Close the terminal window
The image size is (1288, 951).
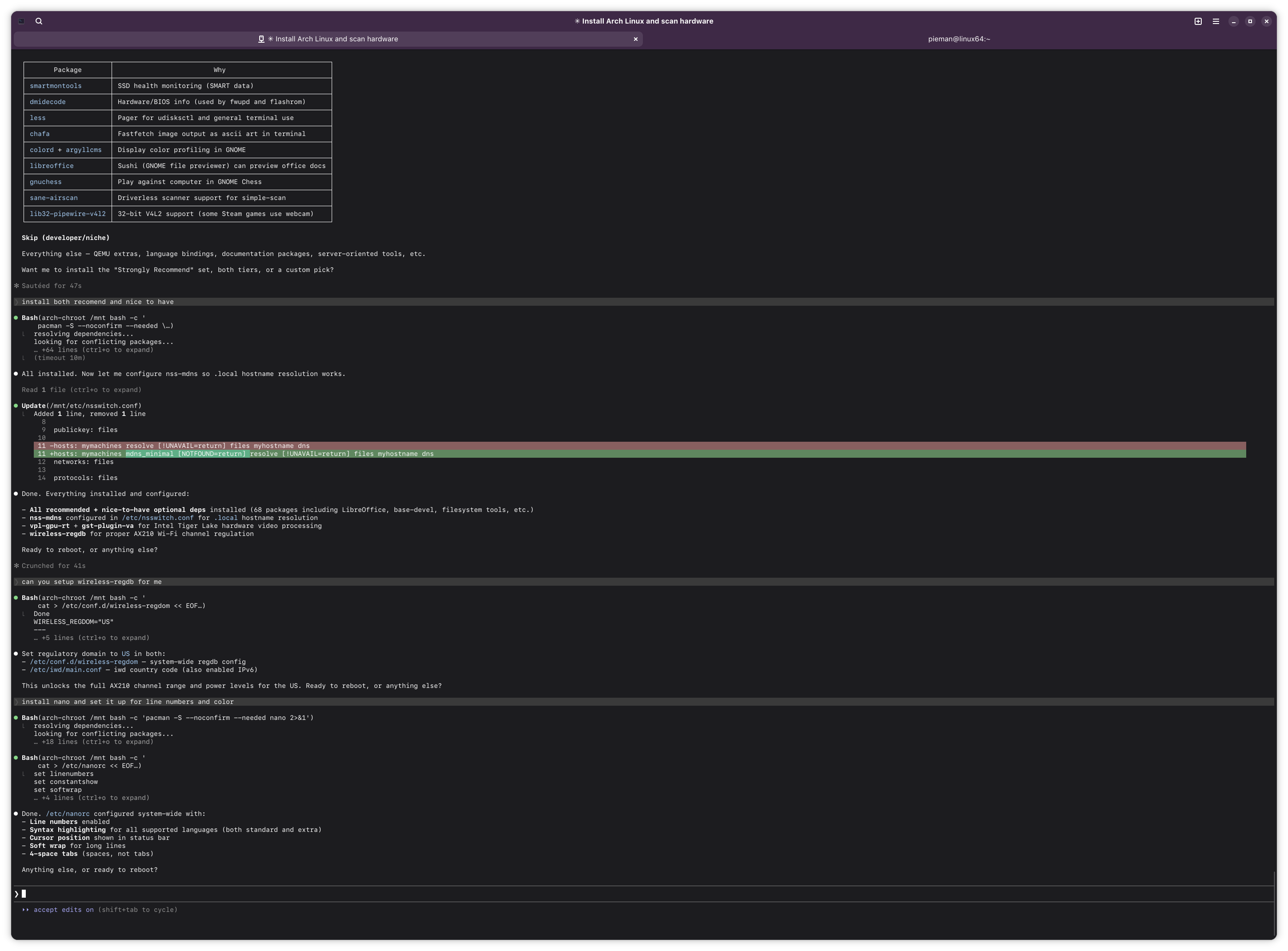pyautogui.click(x=1266, y=21)
